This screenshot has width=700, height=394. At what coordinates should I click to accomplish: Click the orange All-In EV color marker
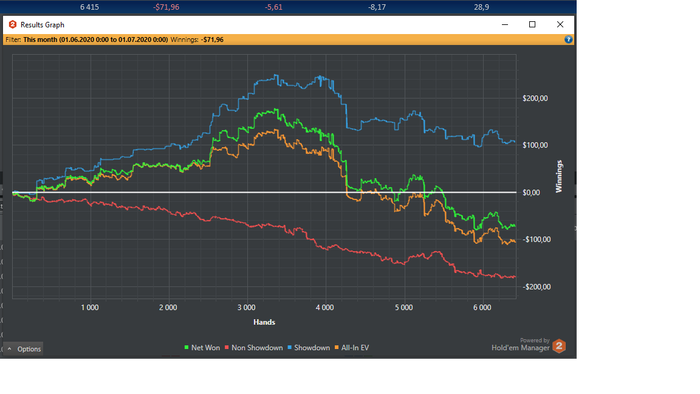tap(337, 348)
